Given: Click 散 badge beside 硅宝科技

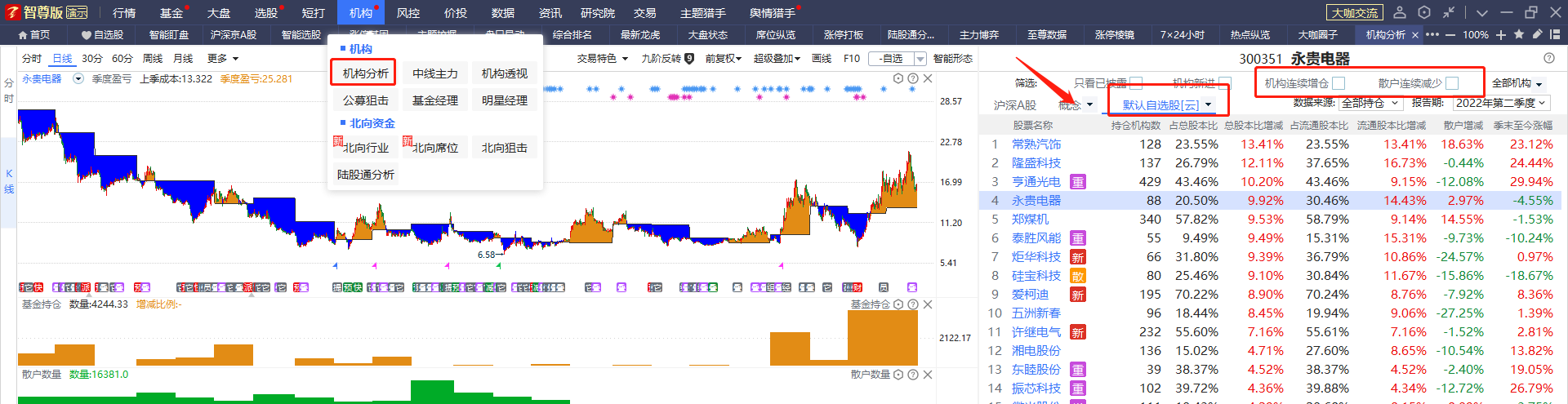Looking at the screenshot, I should coord(1078,276).
